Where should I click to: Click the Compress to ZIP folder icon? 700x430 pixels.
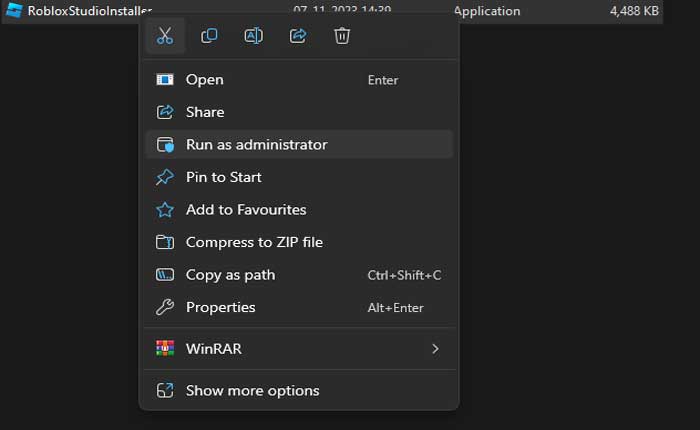tap(165, 242)
